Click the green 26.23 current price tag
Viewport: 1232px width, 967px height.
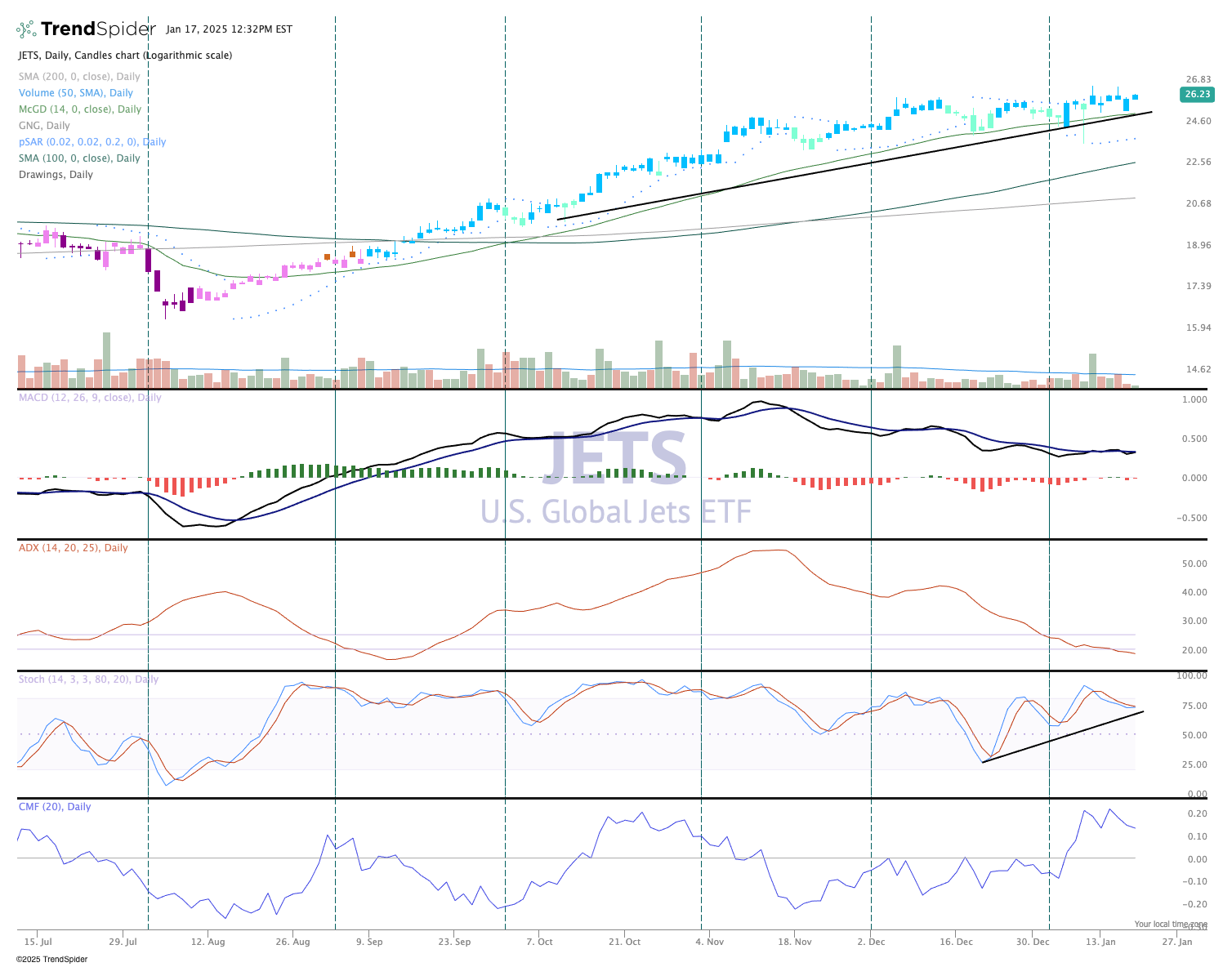tap(1196, 95)
